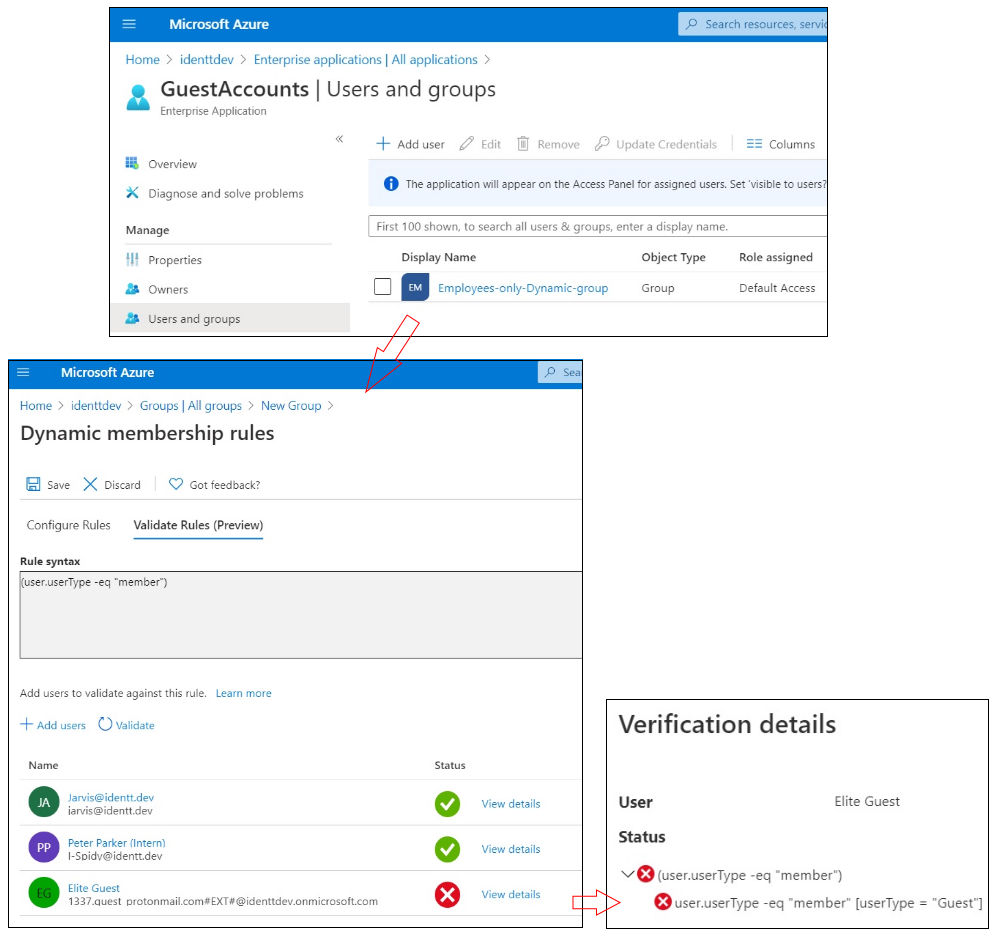
Task: Click the pencil Edit icon
Action: coord(467,144)
